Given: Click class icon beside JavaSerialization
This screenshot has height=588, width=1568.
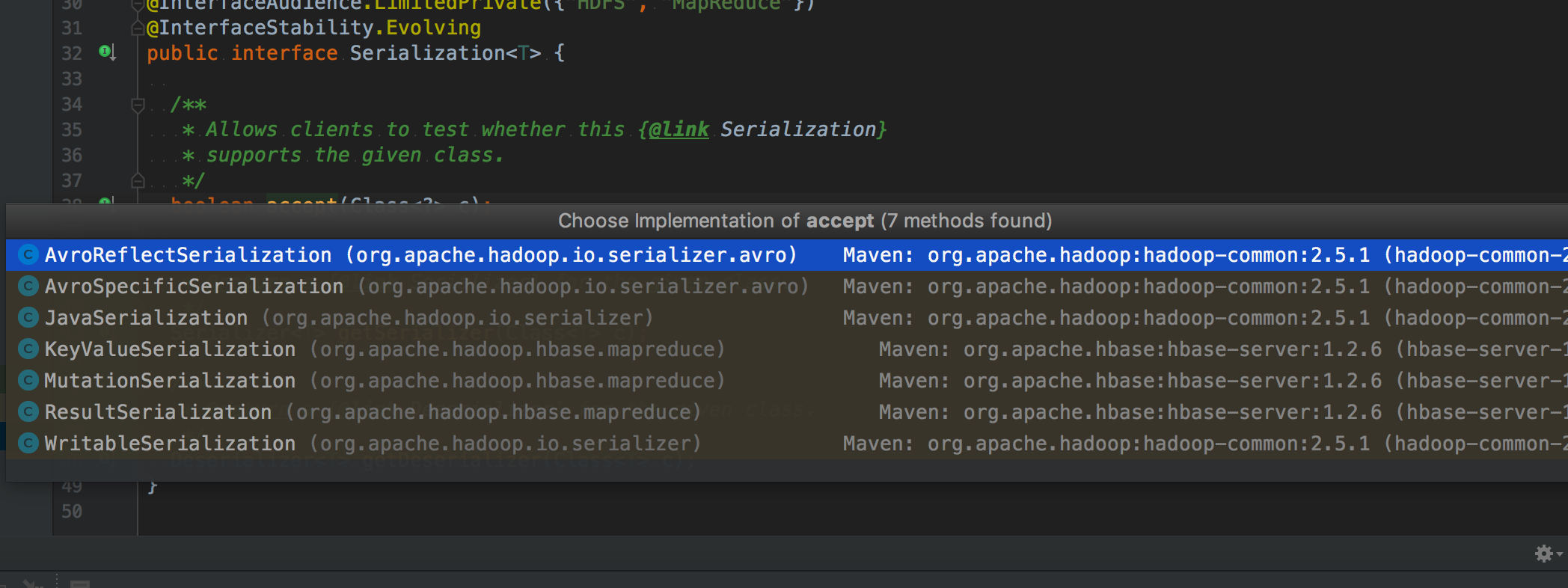Looking at the screenshot, I should pyautogui.click(x=28, y=318).
